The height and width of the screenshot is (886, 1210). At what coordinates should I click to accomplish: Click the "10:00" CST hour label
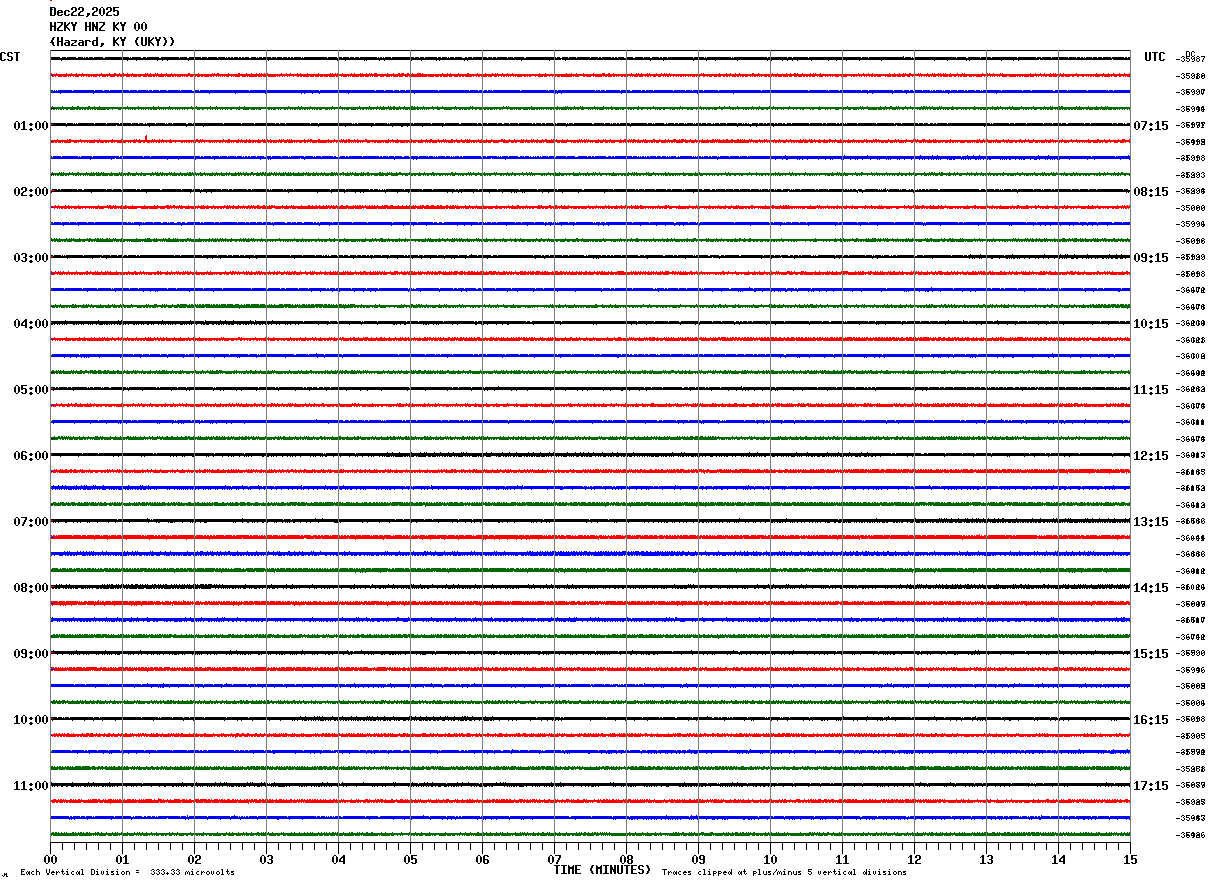31,720
